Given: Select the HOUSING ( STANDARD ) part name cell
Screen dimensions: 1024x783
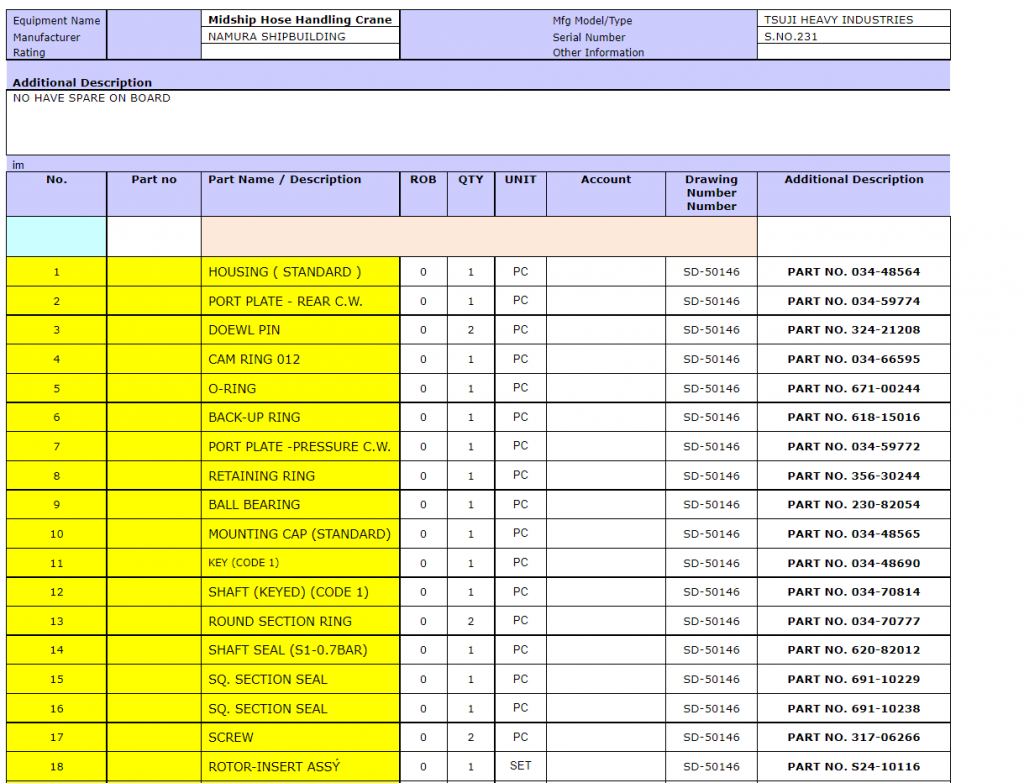Looking at the screenshot, I should click(x=300, y=272).
